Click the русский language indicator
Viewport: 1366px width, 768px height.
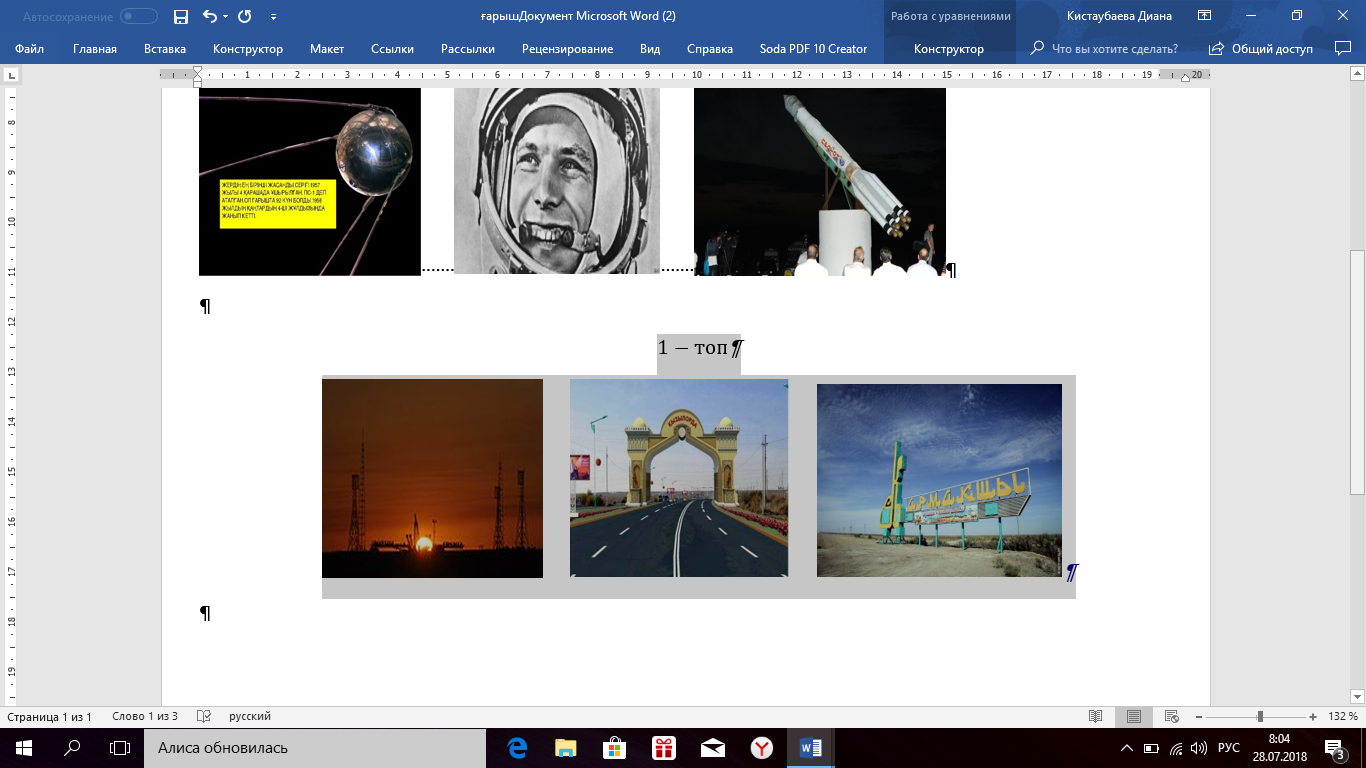250,717
